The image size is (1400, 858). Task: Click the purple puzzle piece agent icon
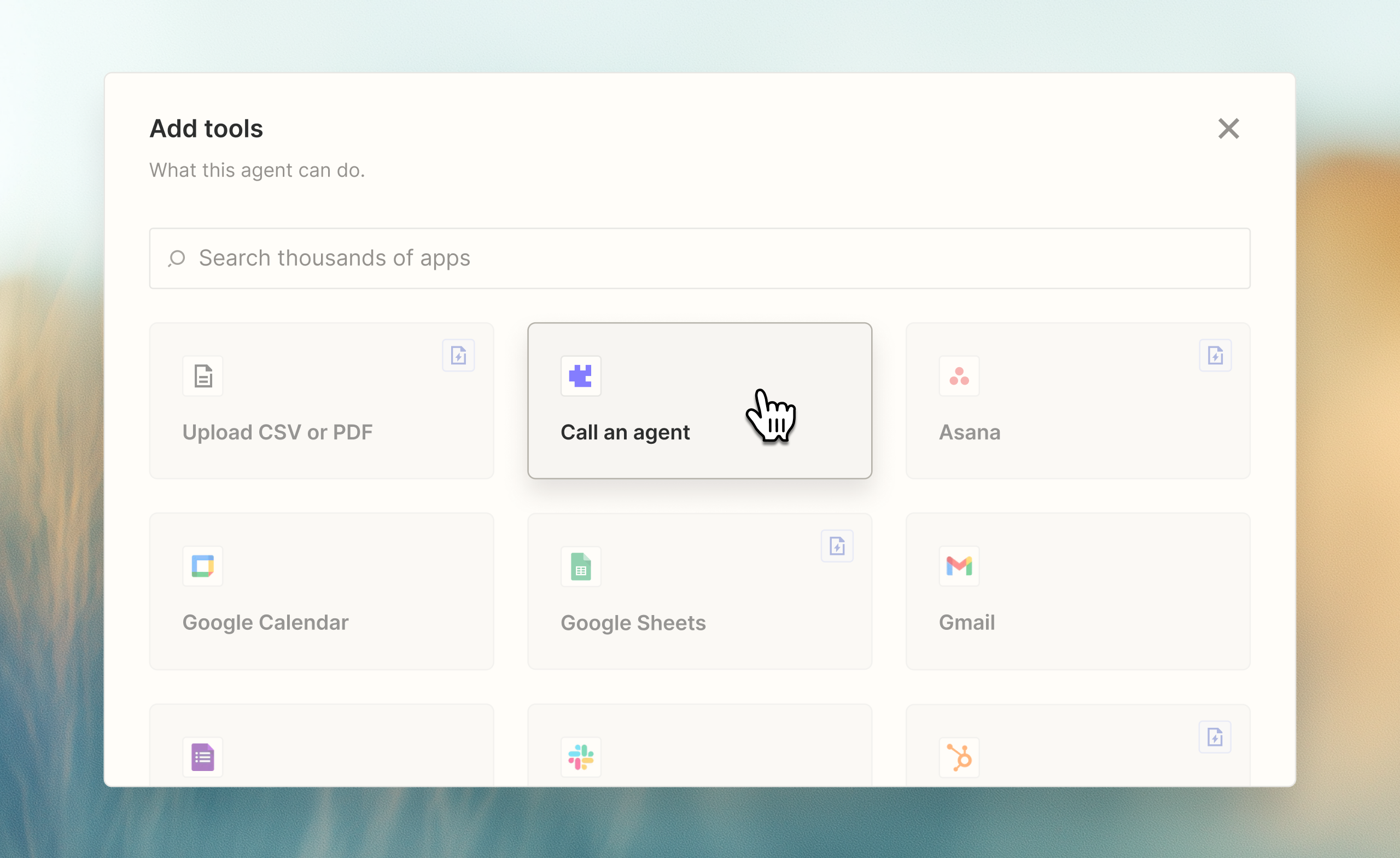pyautogui.click(x=580, y=376)
